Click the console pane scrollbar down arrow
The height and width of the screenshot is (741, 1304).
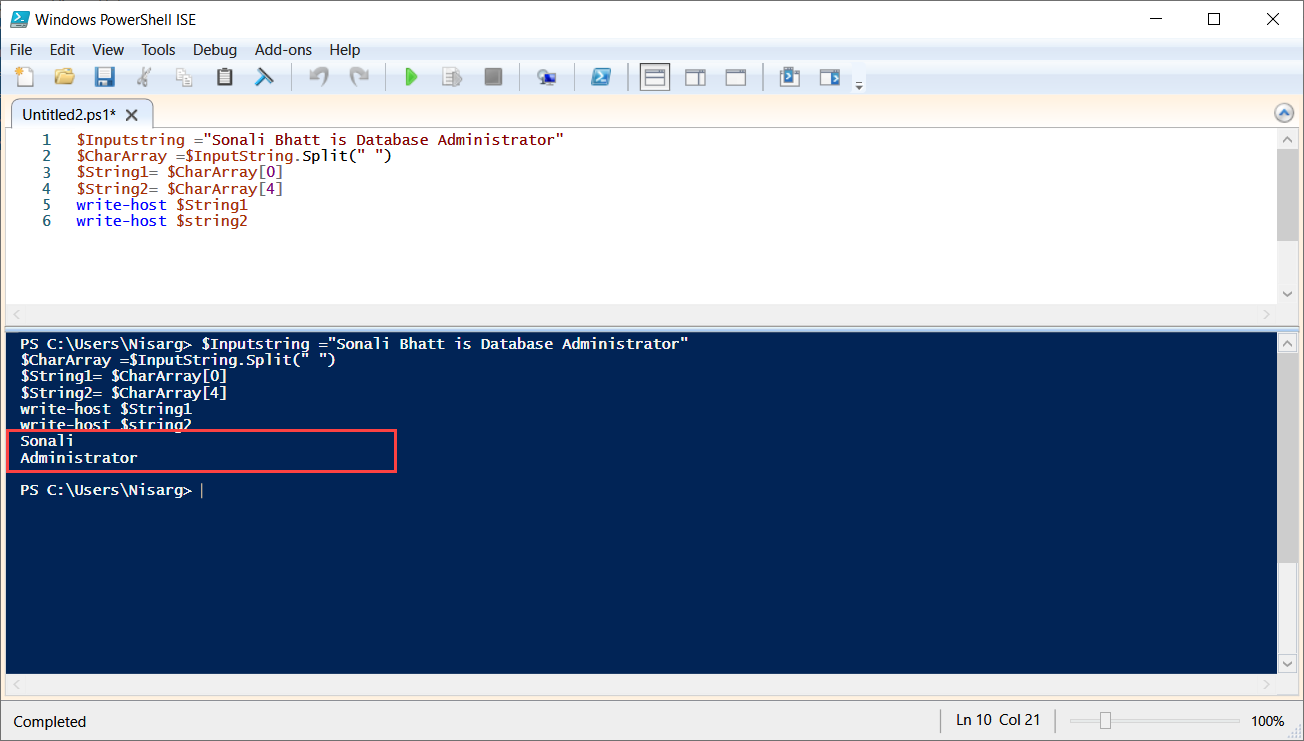point(1288,663)
